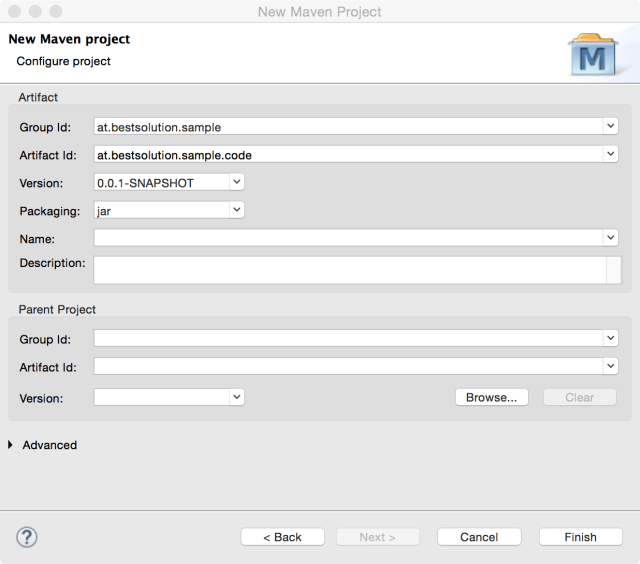640x564 pixels.
Task: Open the Artifact Id dropdown arrow
Action: click(x=610, y=154)
